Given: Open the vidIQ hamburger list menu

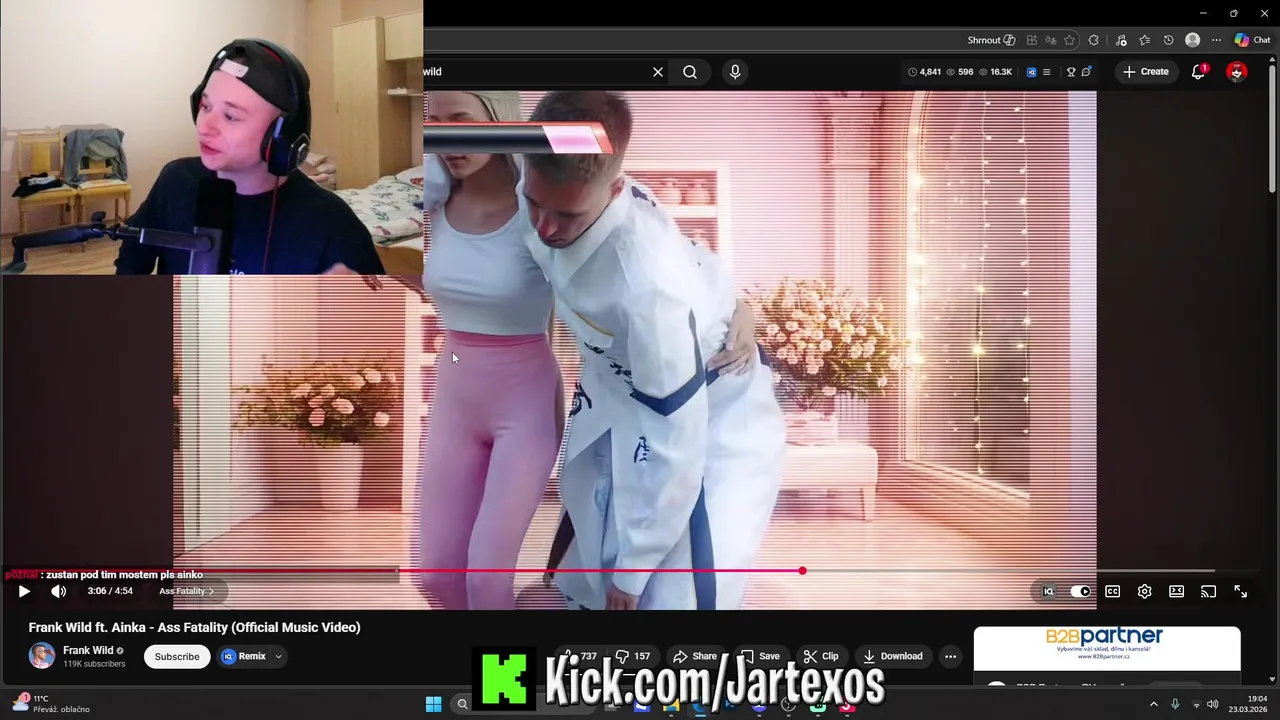Looking at the screenshot, I should pyautogui.click(x=1046, y=72).
